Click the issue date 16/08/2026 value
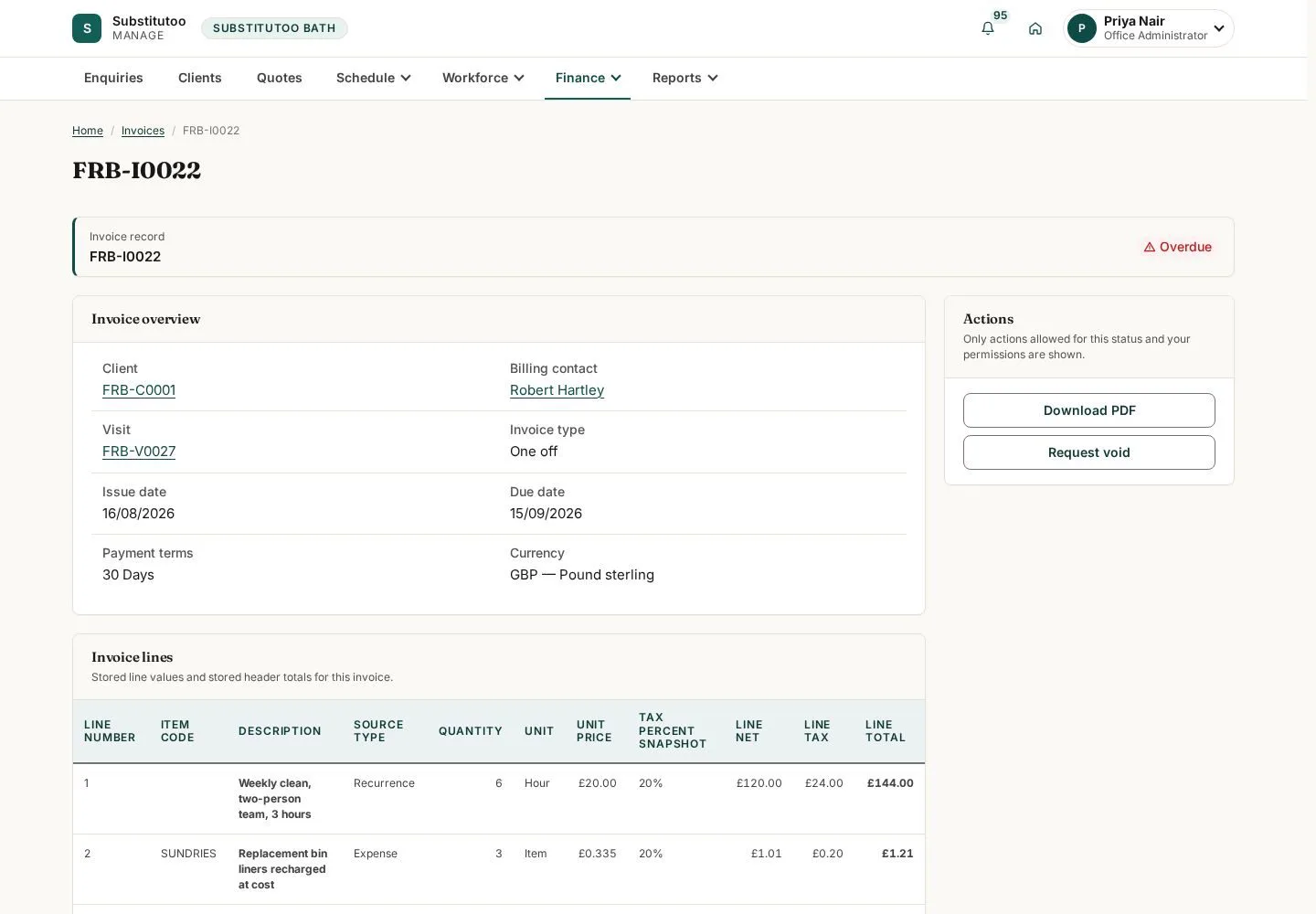Viewport: 1316px width, 914px height. tap(138, 514)
